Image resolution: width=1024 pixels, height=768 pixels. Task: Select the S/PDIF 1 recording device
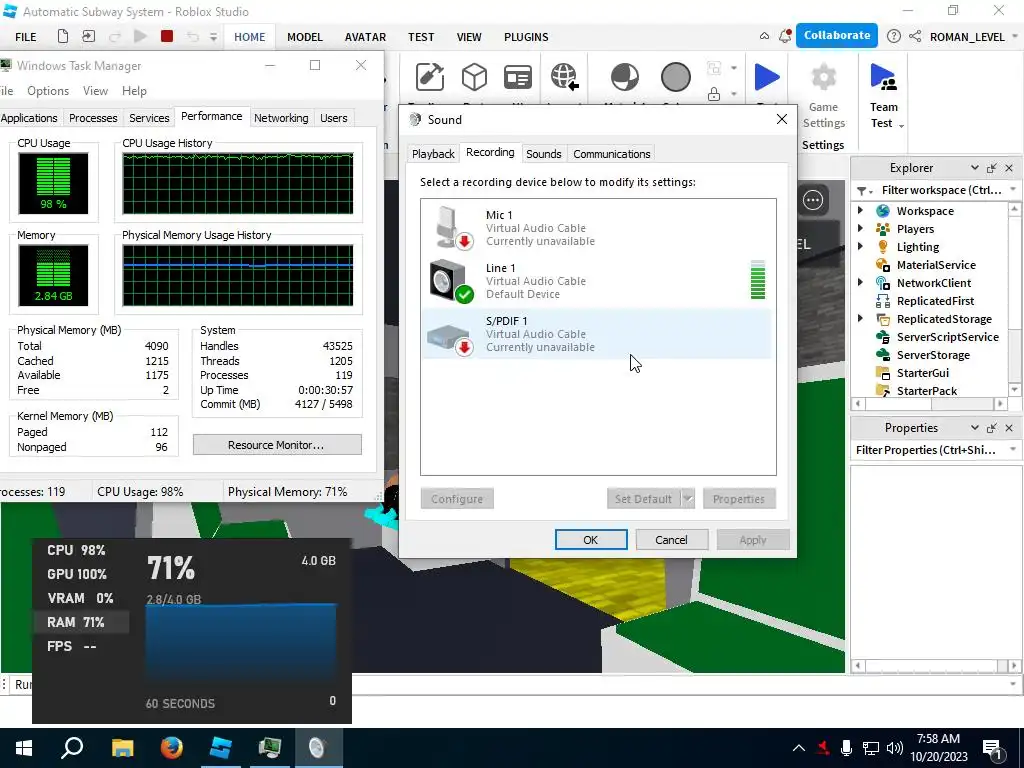(x=597, y=333)
